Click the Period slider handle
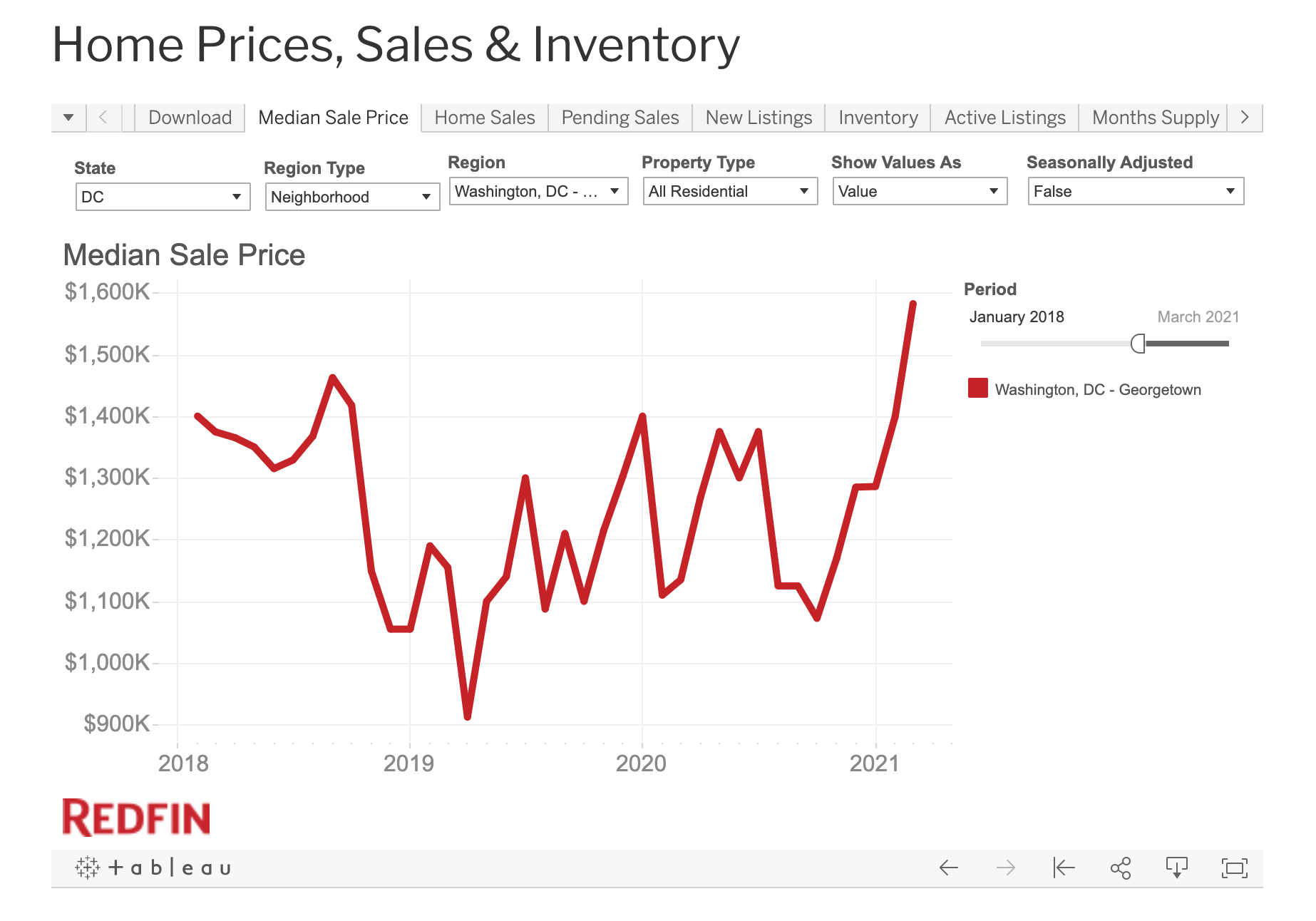Image resolution: width=1316 pixels, height=921 pixels. click(x=1138, y=344)
